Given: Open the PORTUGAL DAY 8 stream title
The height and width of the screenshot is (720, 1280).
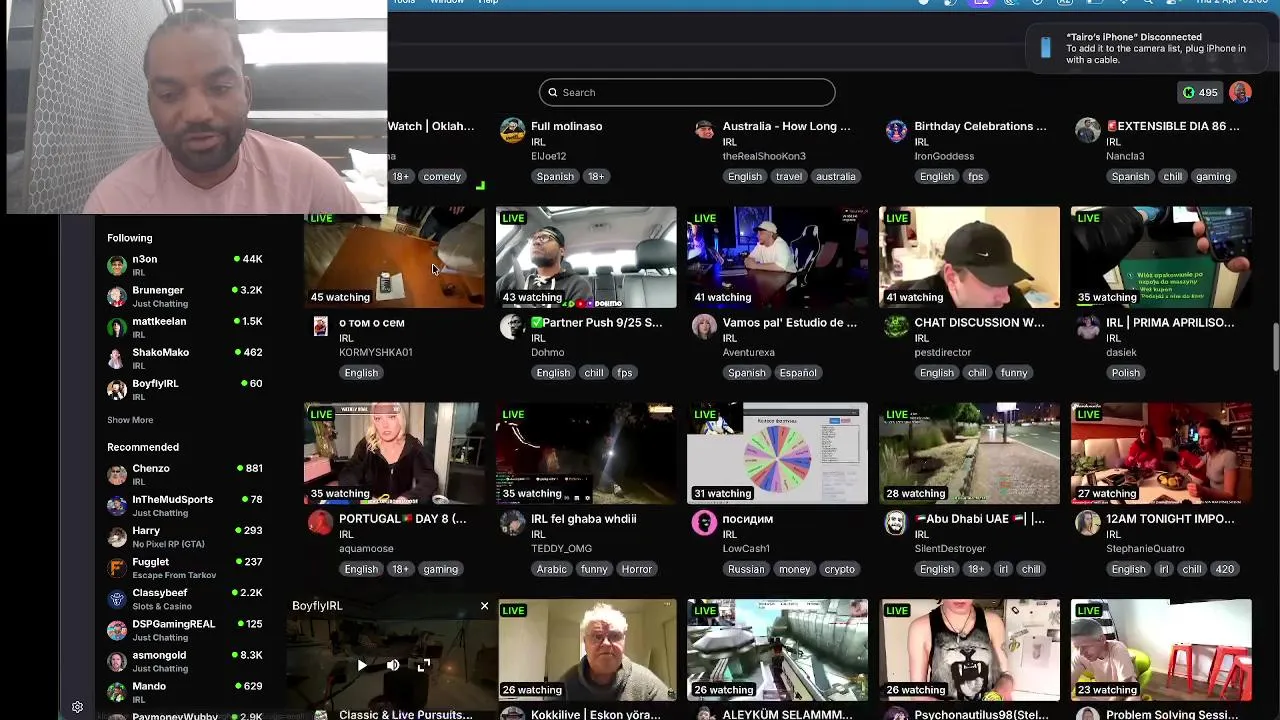Looking at the screenshot, I should tap(403, 519).
